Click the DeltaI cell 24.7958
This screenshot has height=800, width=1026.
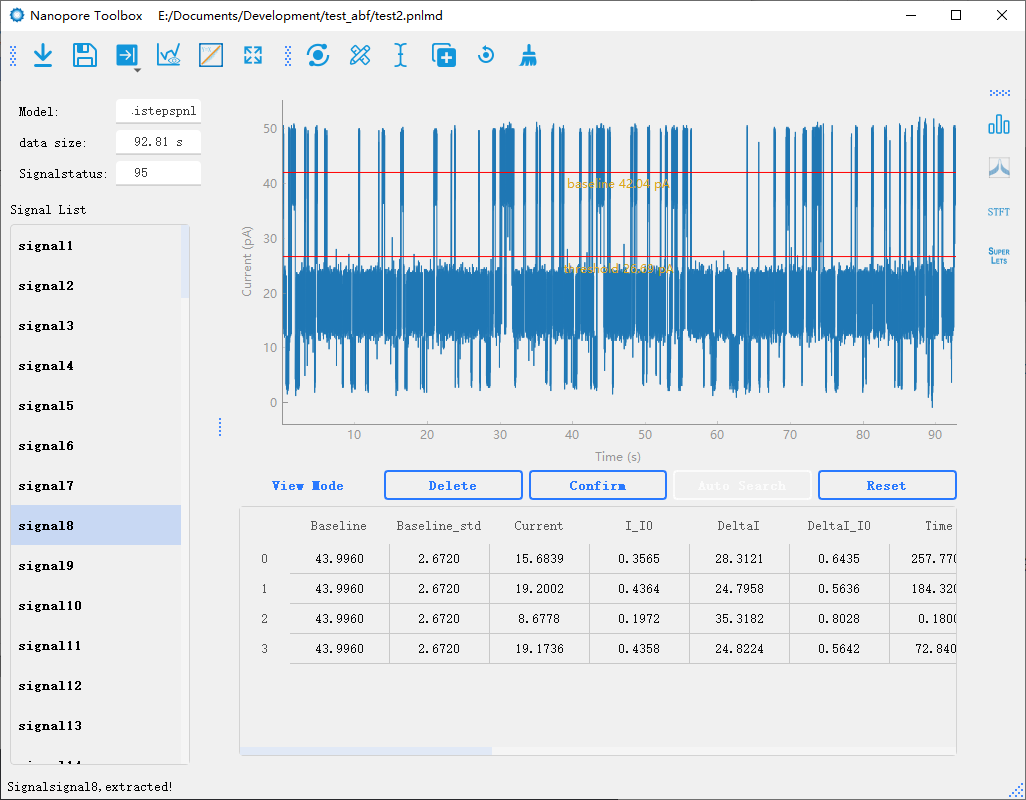click(739, 589)
